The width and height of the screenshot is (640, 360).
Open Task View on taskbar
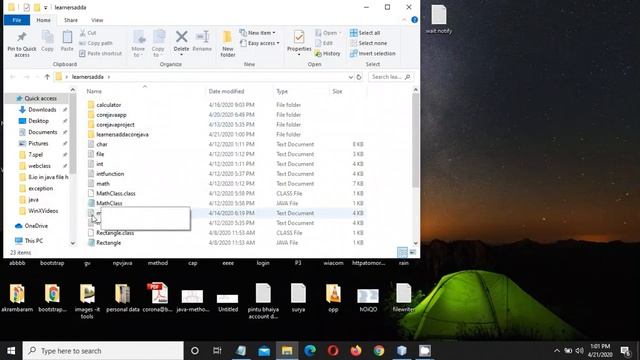[x=217, y=351]
